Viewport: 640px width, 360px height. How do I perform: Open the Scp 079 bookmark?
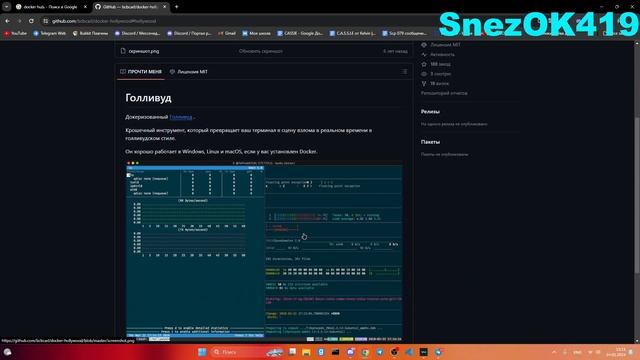[x=405, y=33]
